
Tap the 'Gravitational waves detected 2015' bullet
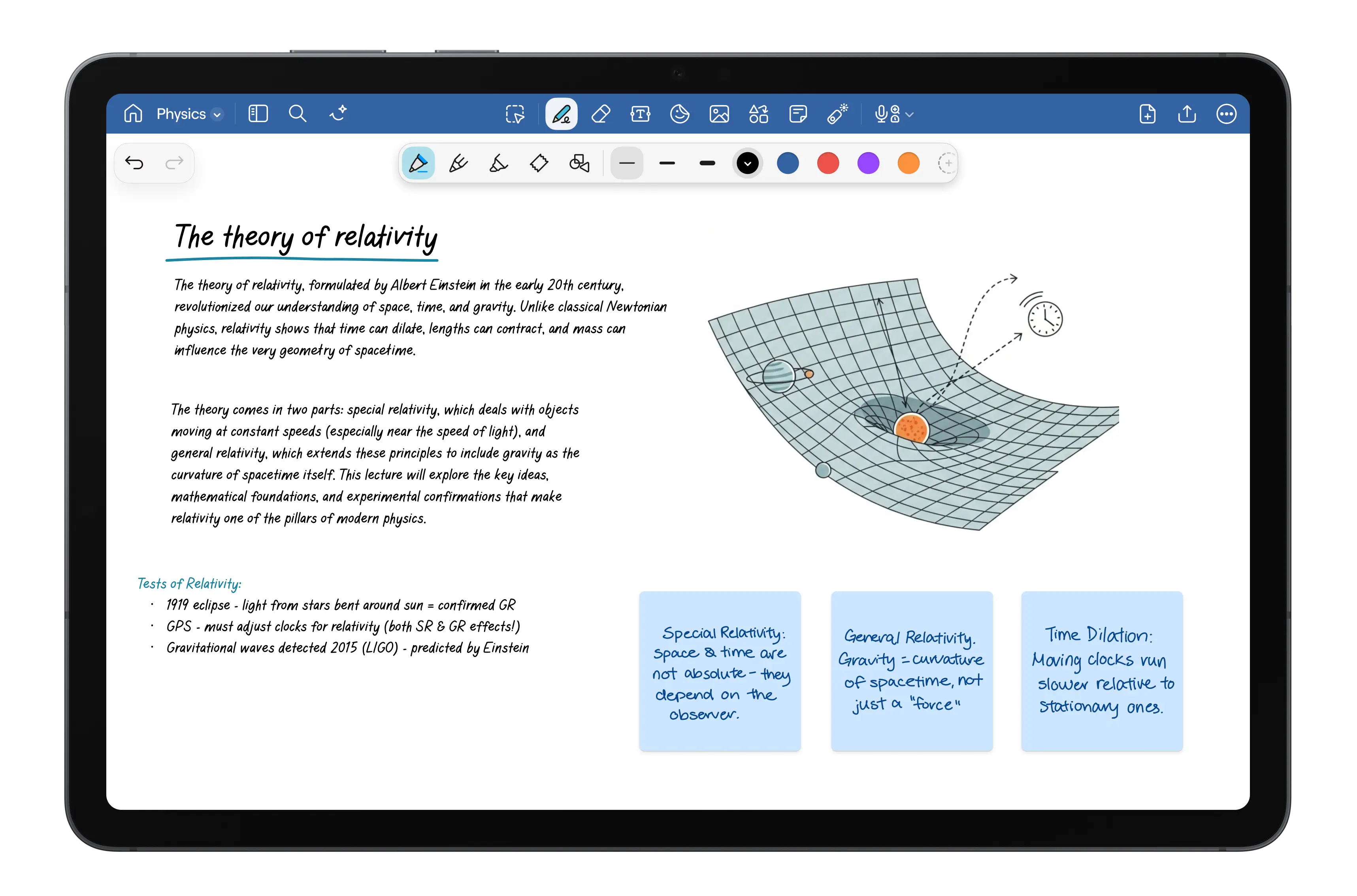click(347, 648)
